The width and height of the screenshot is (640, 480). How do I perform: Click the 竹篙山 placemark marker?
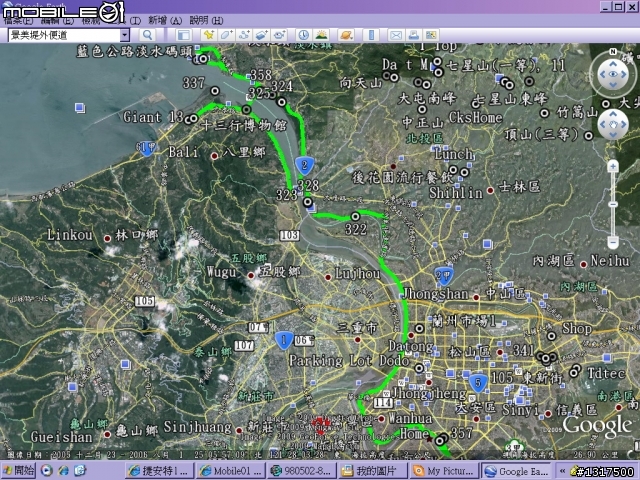(544, 113)
